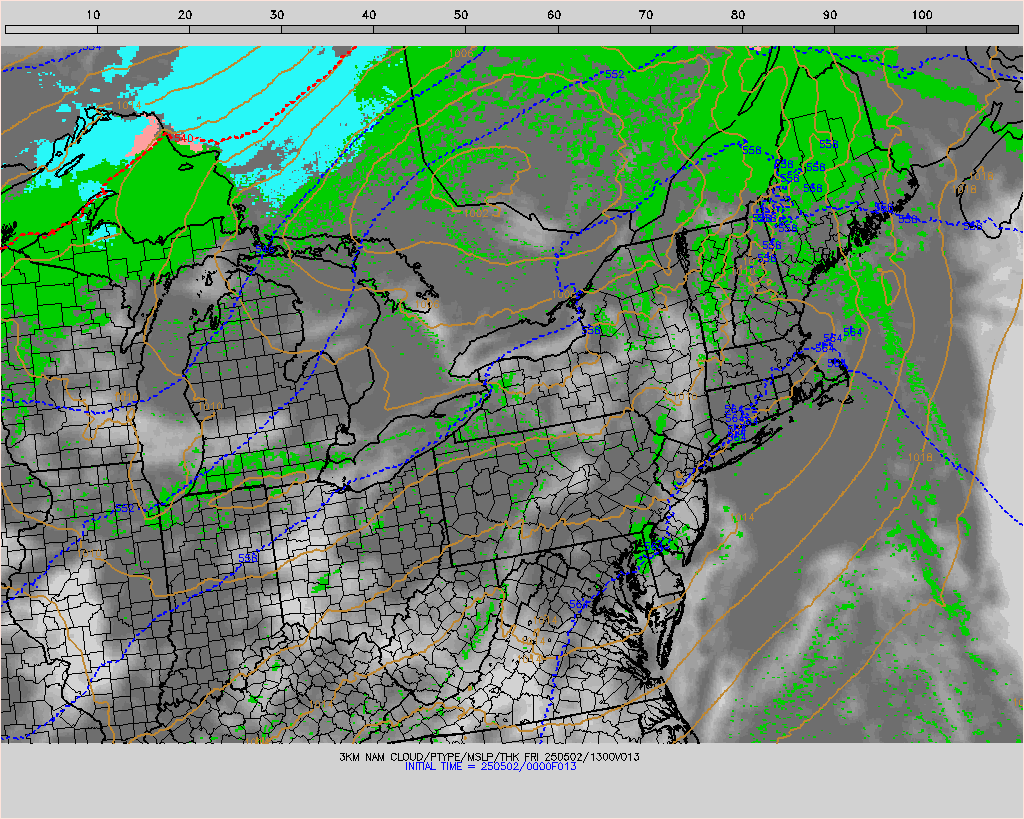Click the red "540" thickness contour label
Viewport: 1024px width, 819px height.
(184, 138)
